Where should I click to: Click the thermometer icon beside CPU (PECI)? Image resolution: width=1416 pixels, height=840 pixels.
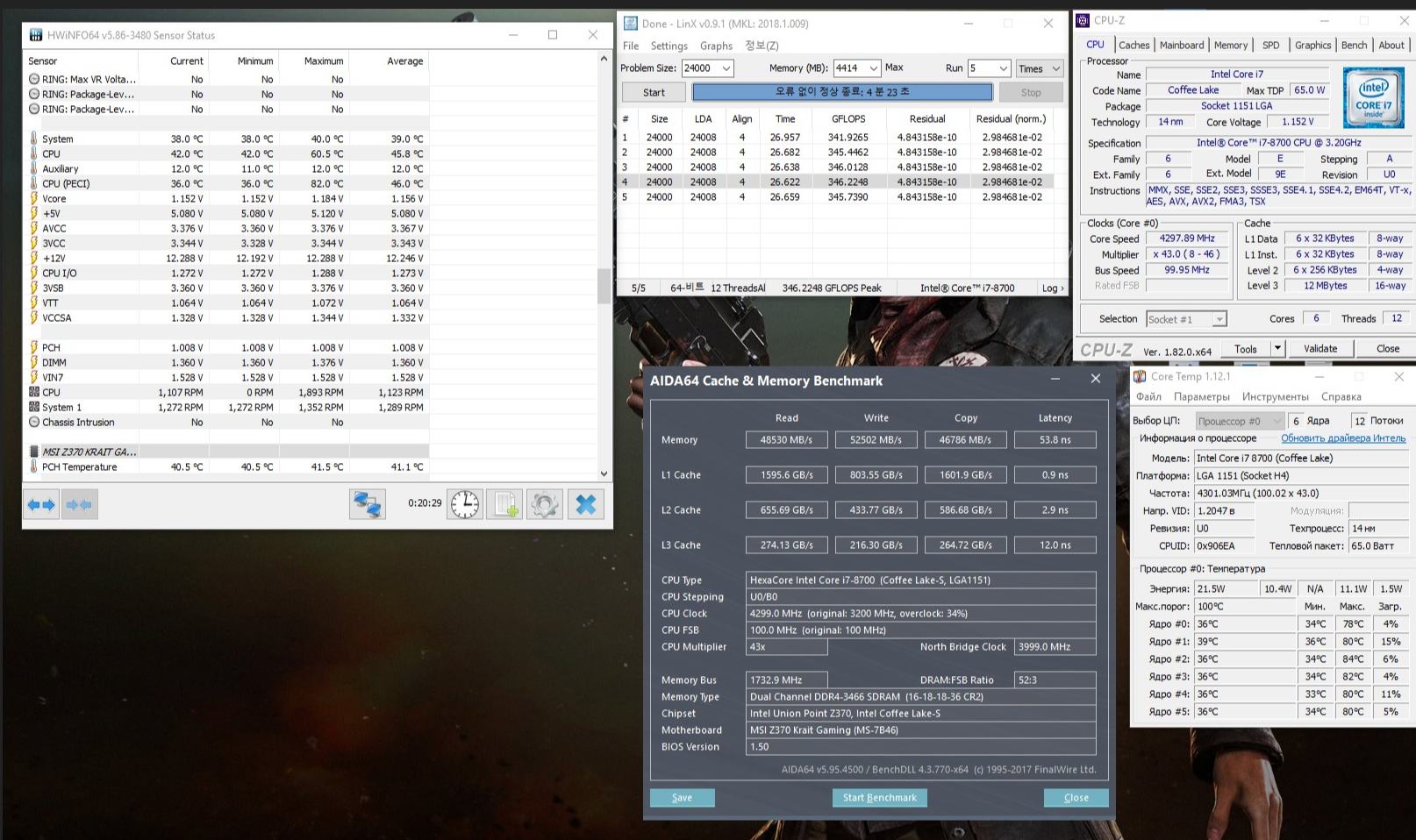[34, 183]
